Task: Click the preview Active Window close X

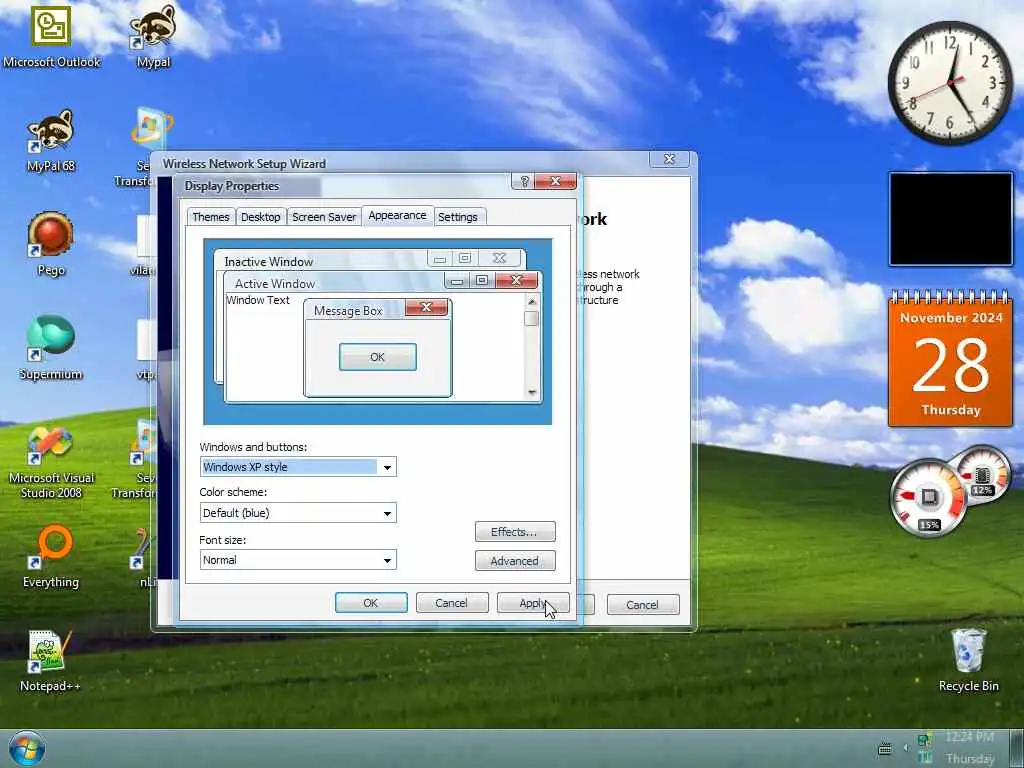Action: click(x=516, y=280)
